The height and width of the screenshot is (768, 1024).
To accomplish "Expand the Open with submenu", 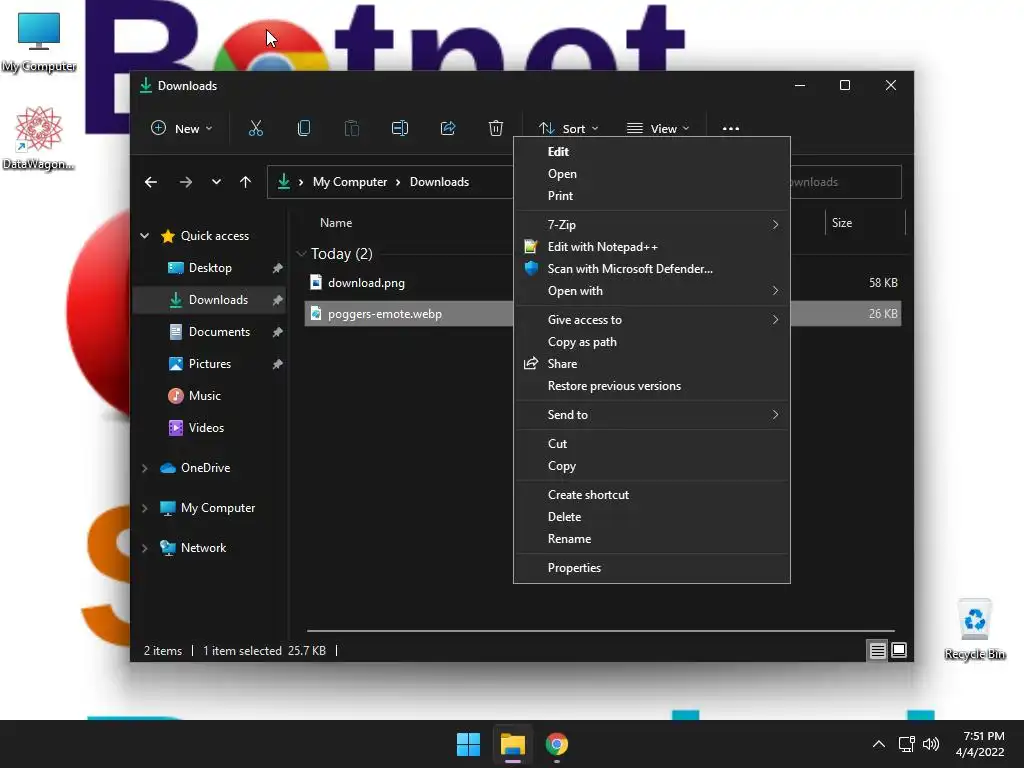I will pyautogui.click(x=652, y=291).
